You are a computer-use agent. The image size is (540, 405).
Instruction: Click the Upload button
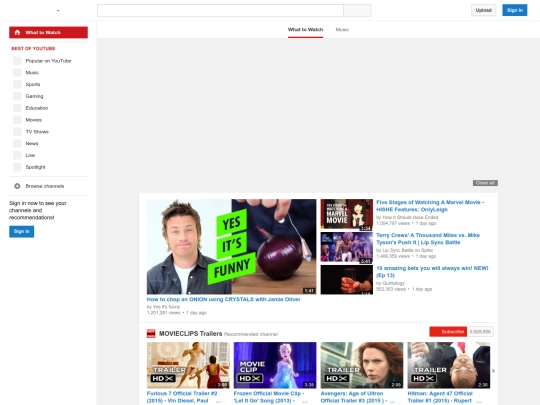click(484, 10)
